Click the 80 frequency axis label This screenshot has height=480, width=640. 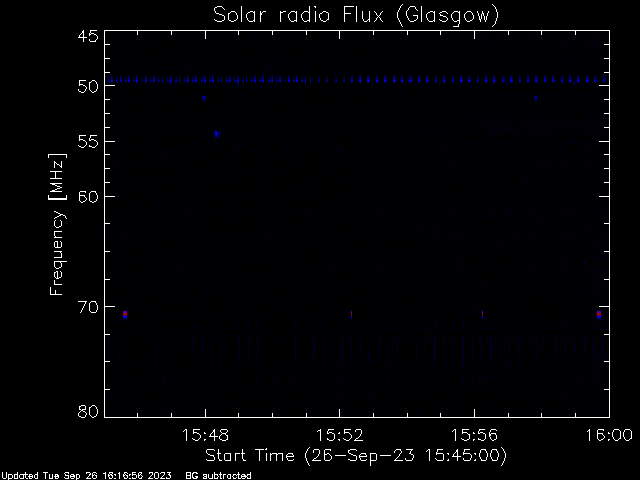[88, 411]
